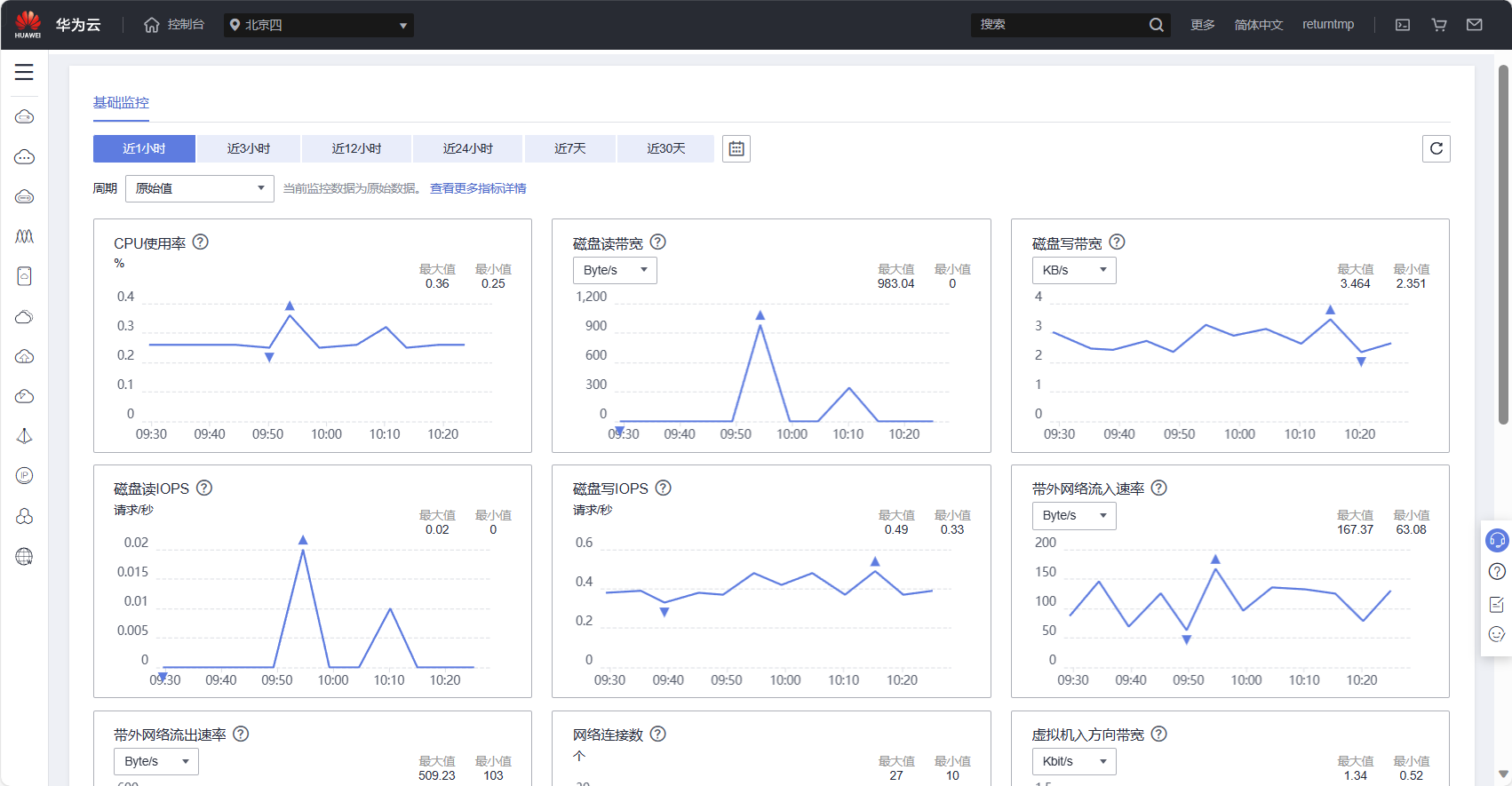Viewport: 1512px width, 786px height.
Task: Switch to 近24小时 time range
Action: 468,148
